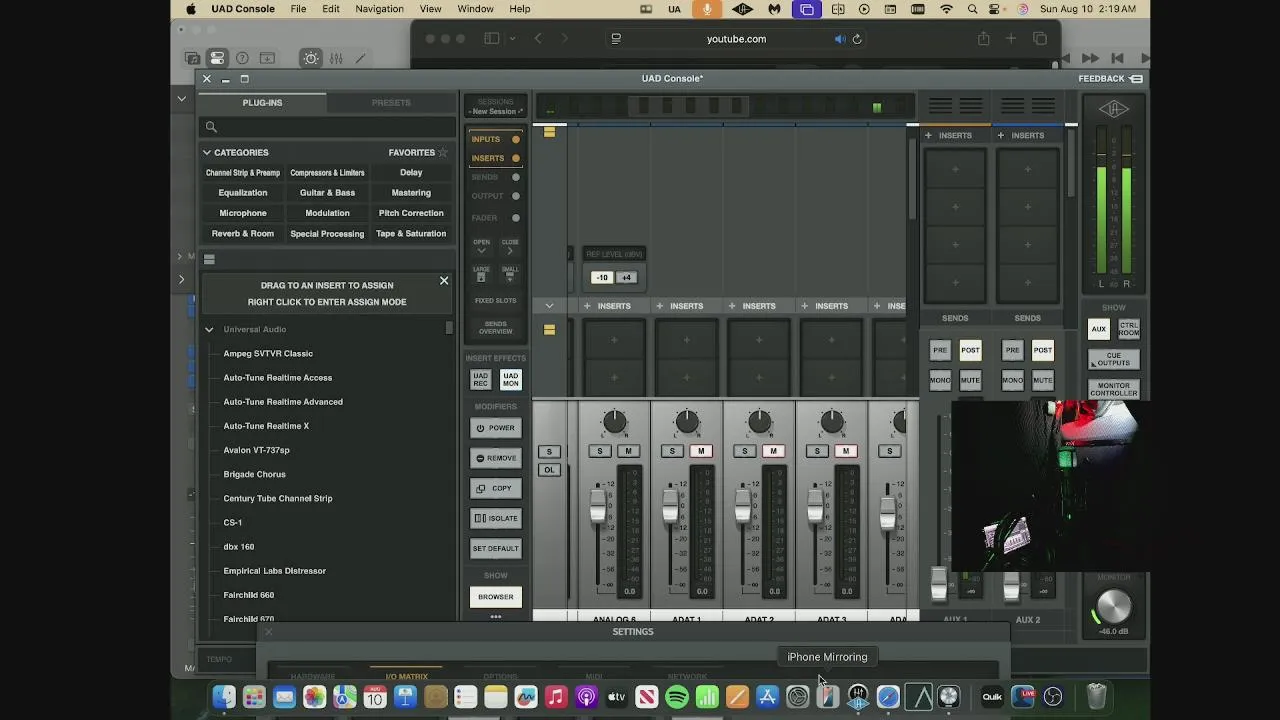Image resolution: width=1280 pixels, height=720 pixels.
Task: Open the File menu
Action: [298, 9]
